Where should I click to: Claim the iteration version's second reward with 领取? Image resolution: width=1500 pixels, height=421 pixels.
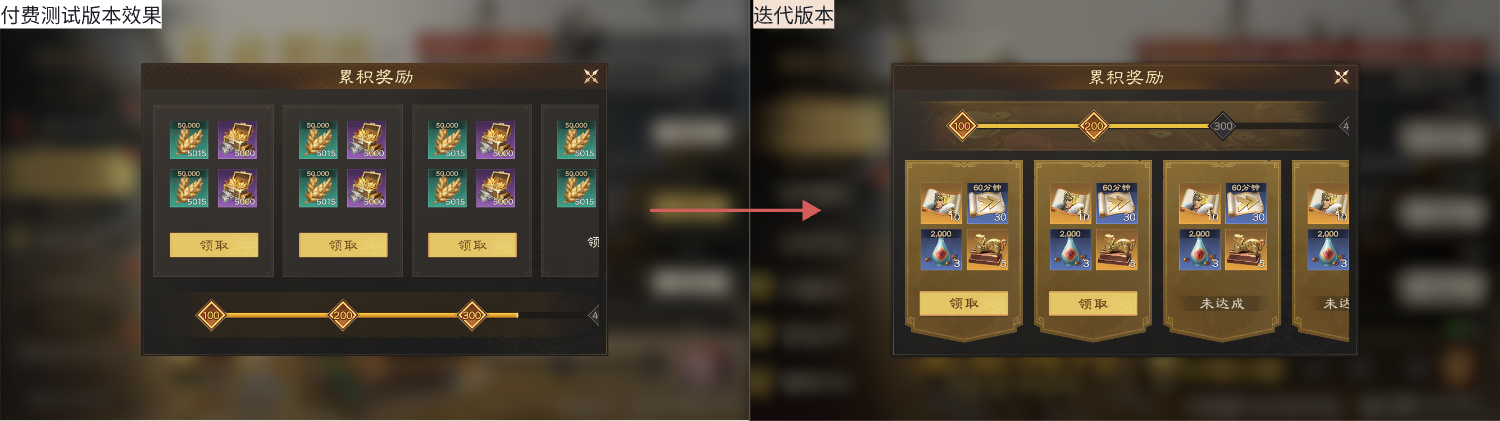tap(1093, 303)
